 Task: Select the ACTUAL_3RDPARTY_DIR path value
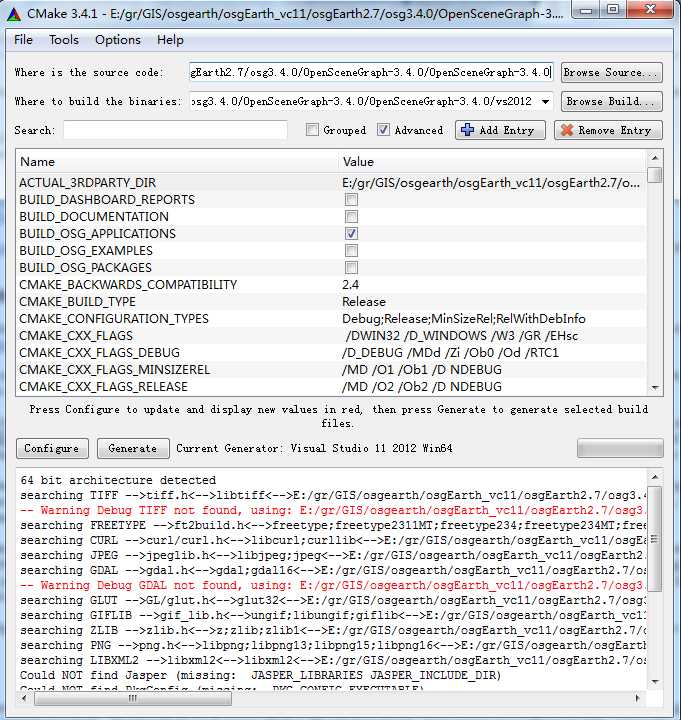point(490,183)
